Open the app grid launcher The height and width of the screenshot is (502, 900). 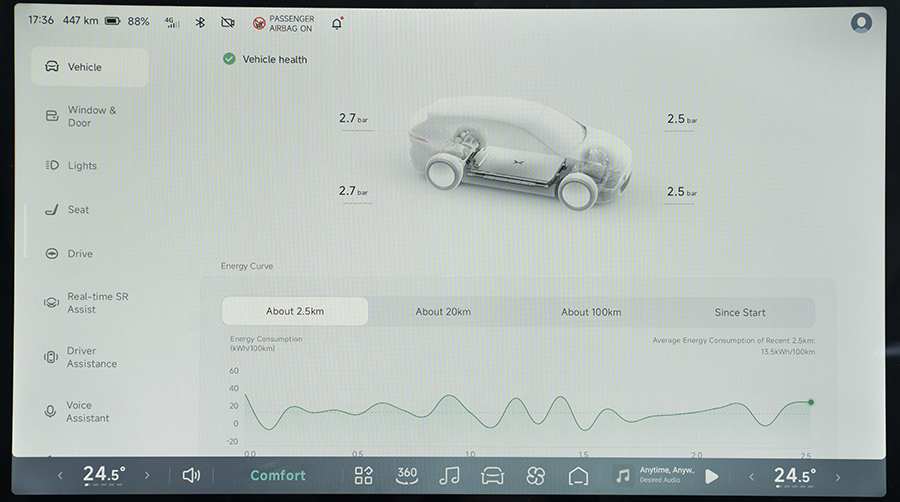tap(363, 475)
